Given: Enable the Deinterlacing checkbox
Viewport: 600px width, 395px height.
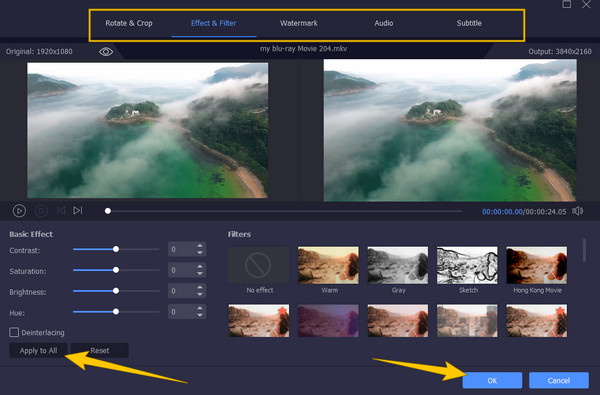Looking at the screenshot, I should pyautogui.click(x=14, y=332).
